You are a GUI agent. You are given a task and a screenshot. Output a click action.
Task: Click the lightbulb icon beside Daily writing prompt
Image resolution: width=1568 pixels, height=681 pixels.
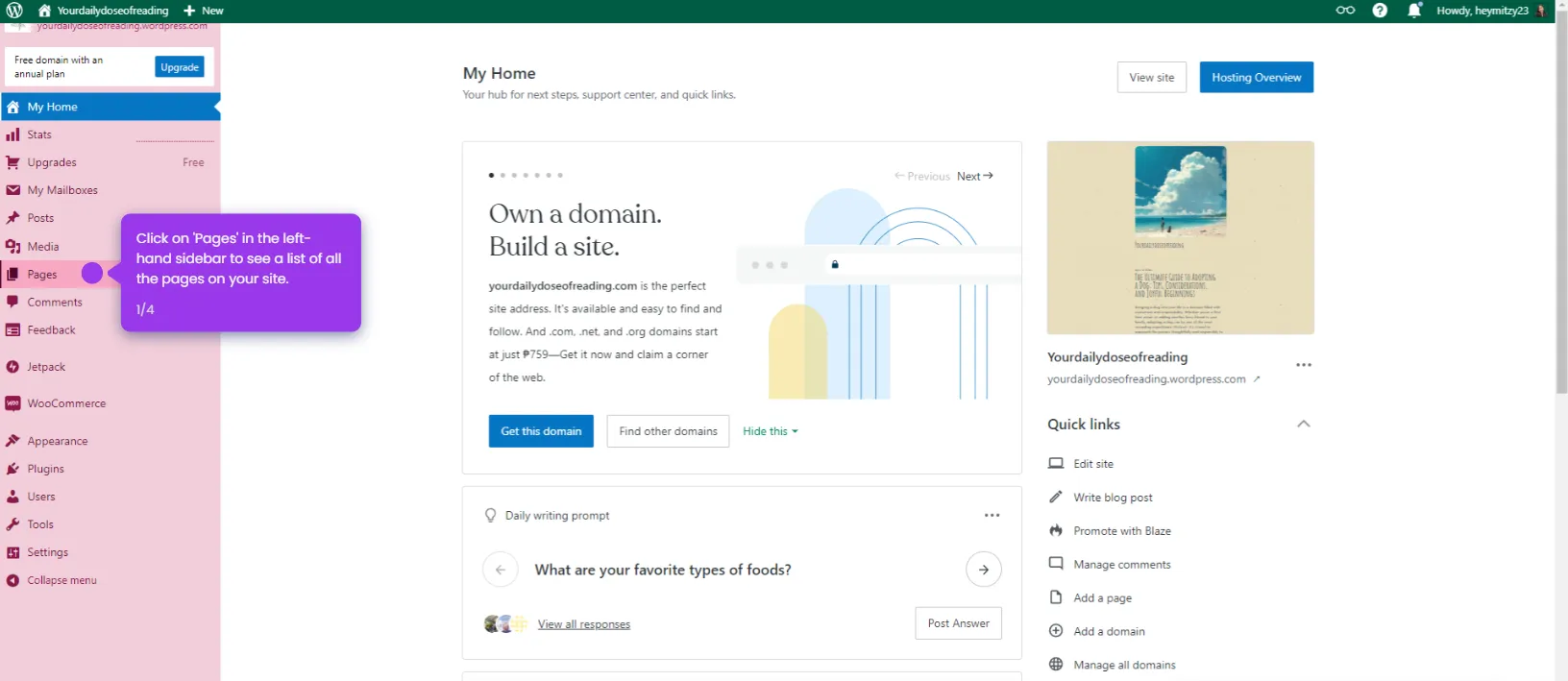tap(491, 516)
